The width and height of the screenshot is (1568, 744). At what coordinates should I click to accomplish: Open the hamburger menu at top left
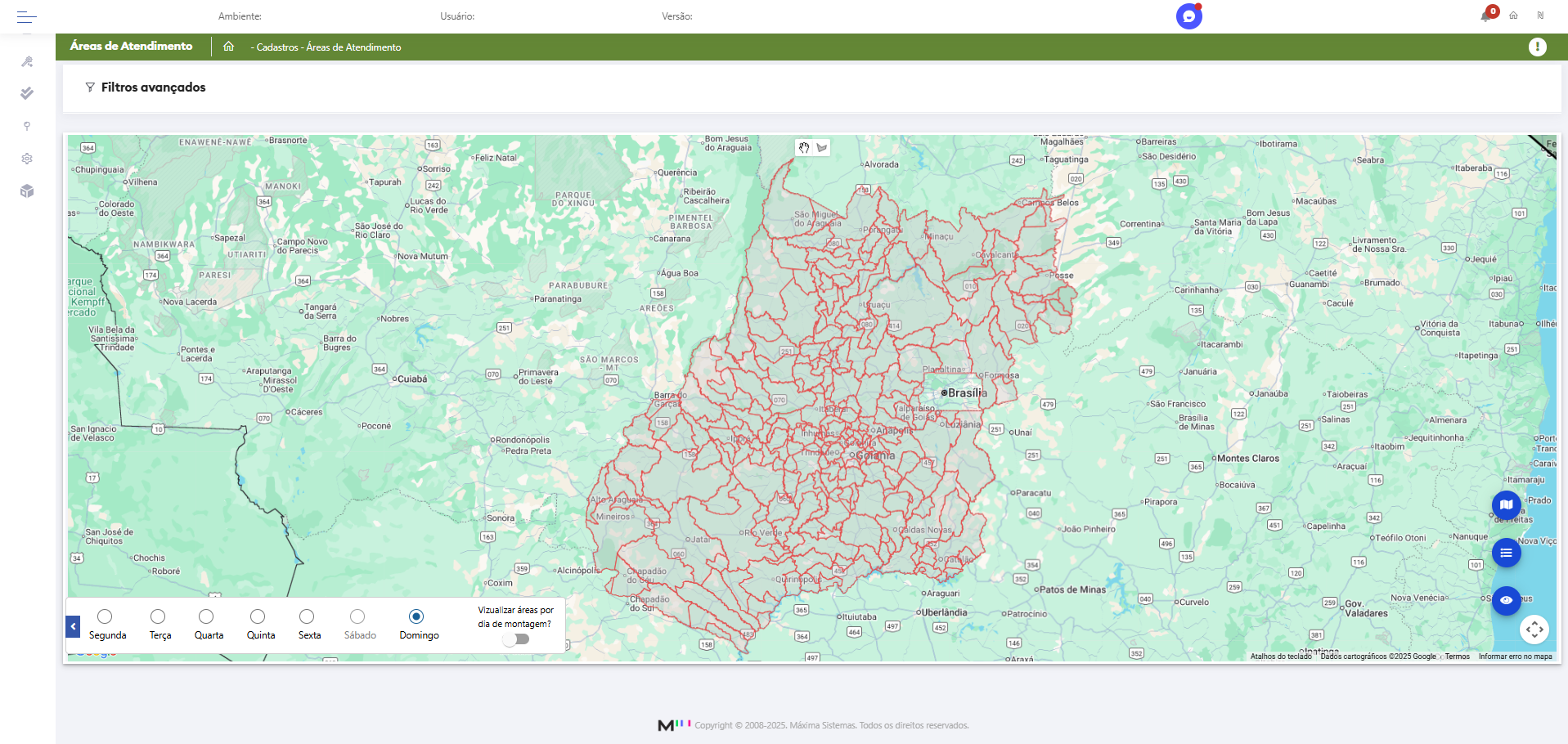coord(27,16)
